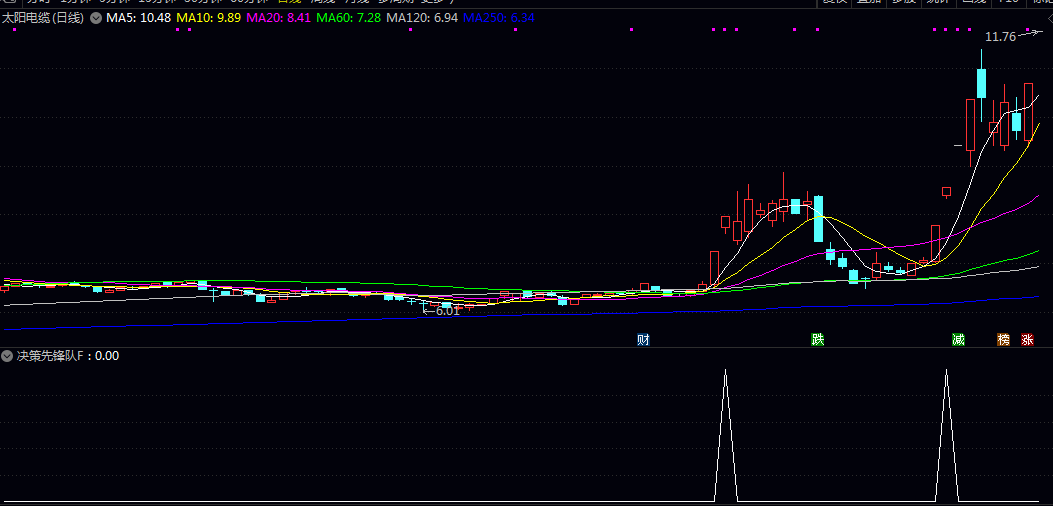The image size is (1053, 506).
Task: Select the magenta MA20 average label
Action: pos(279,18)
